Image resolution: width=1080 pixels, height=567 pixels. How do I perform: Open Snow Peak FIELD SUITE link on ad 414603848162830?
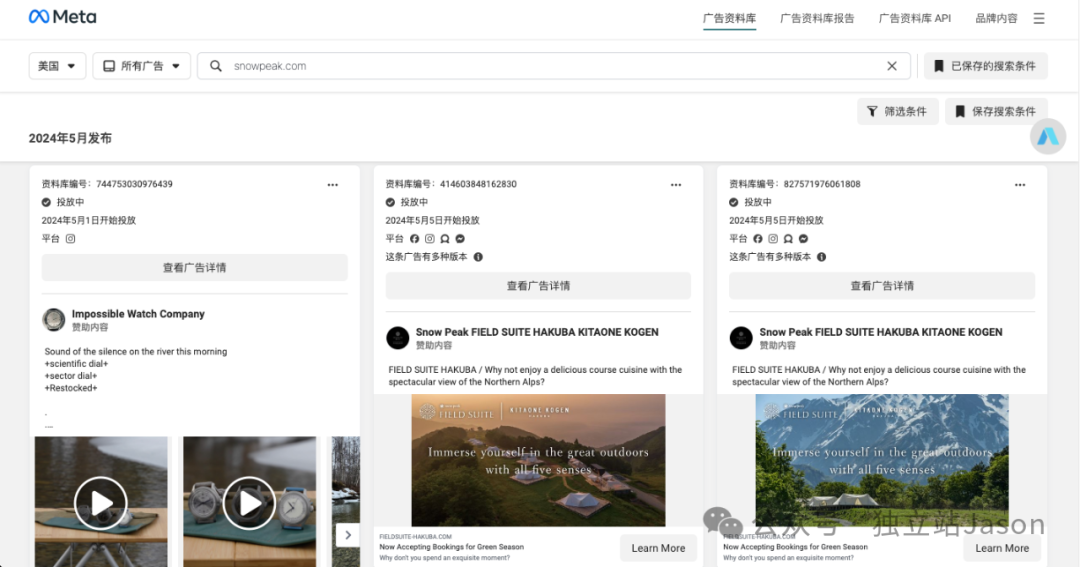[x=537, y=331]
